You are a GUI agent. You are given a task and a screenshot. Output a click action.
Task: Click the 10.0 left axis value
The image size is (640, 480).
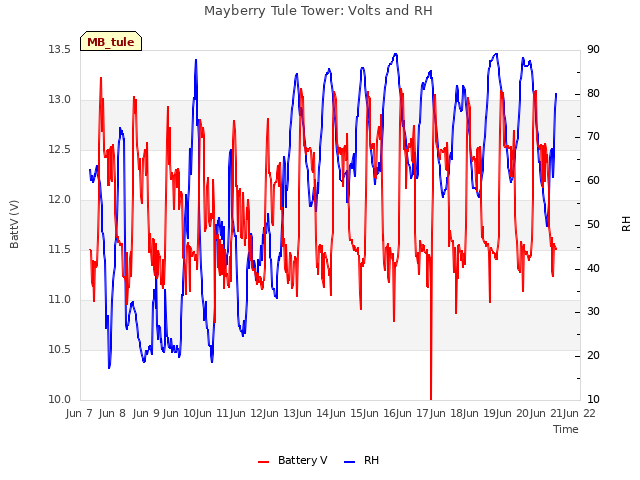[x=60, y=400]
